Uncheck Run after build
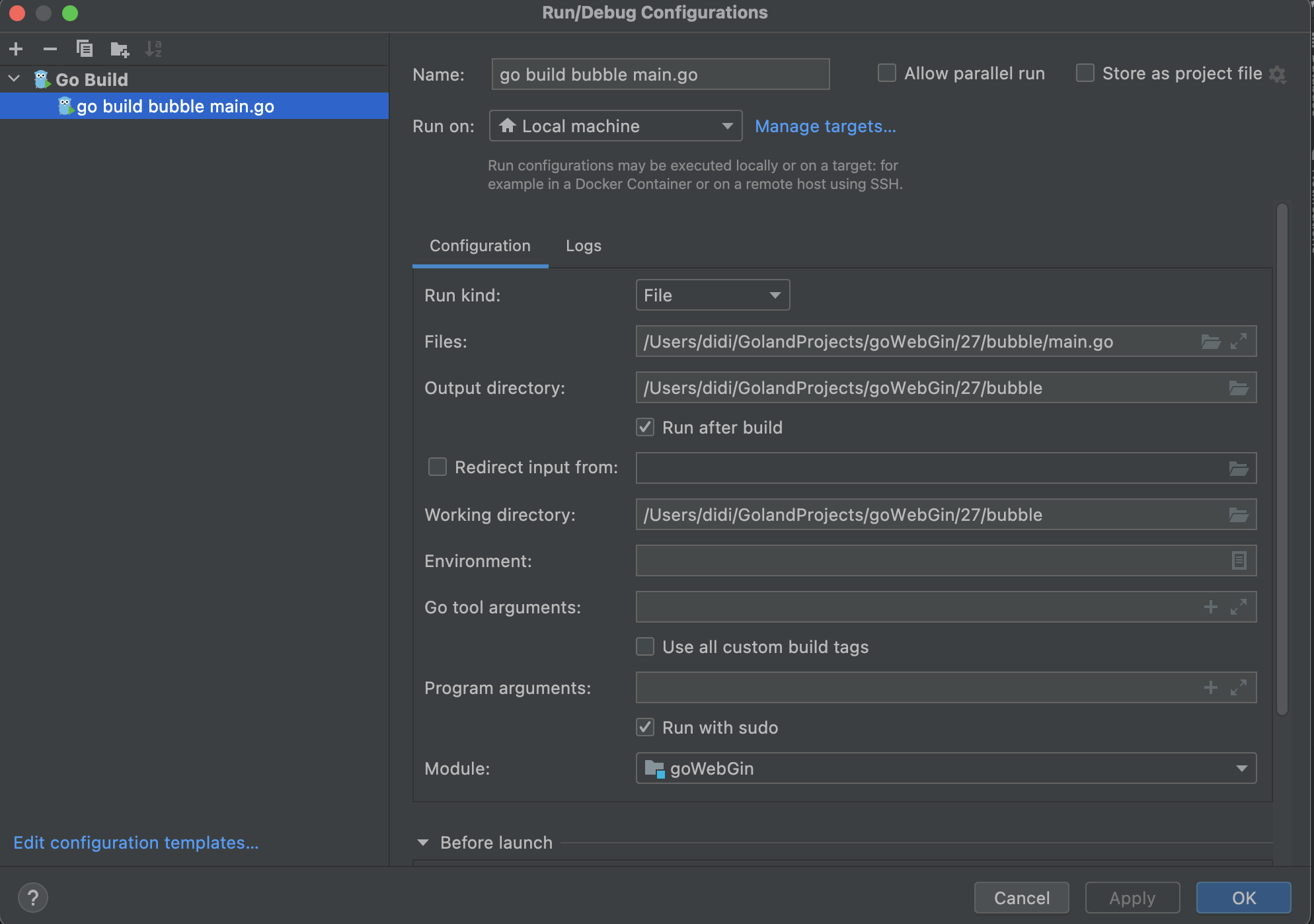 pos(645,427)
